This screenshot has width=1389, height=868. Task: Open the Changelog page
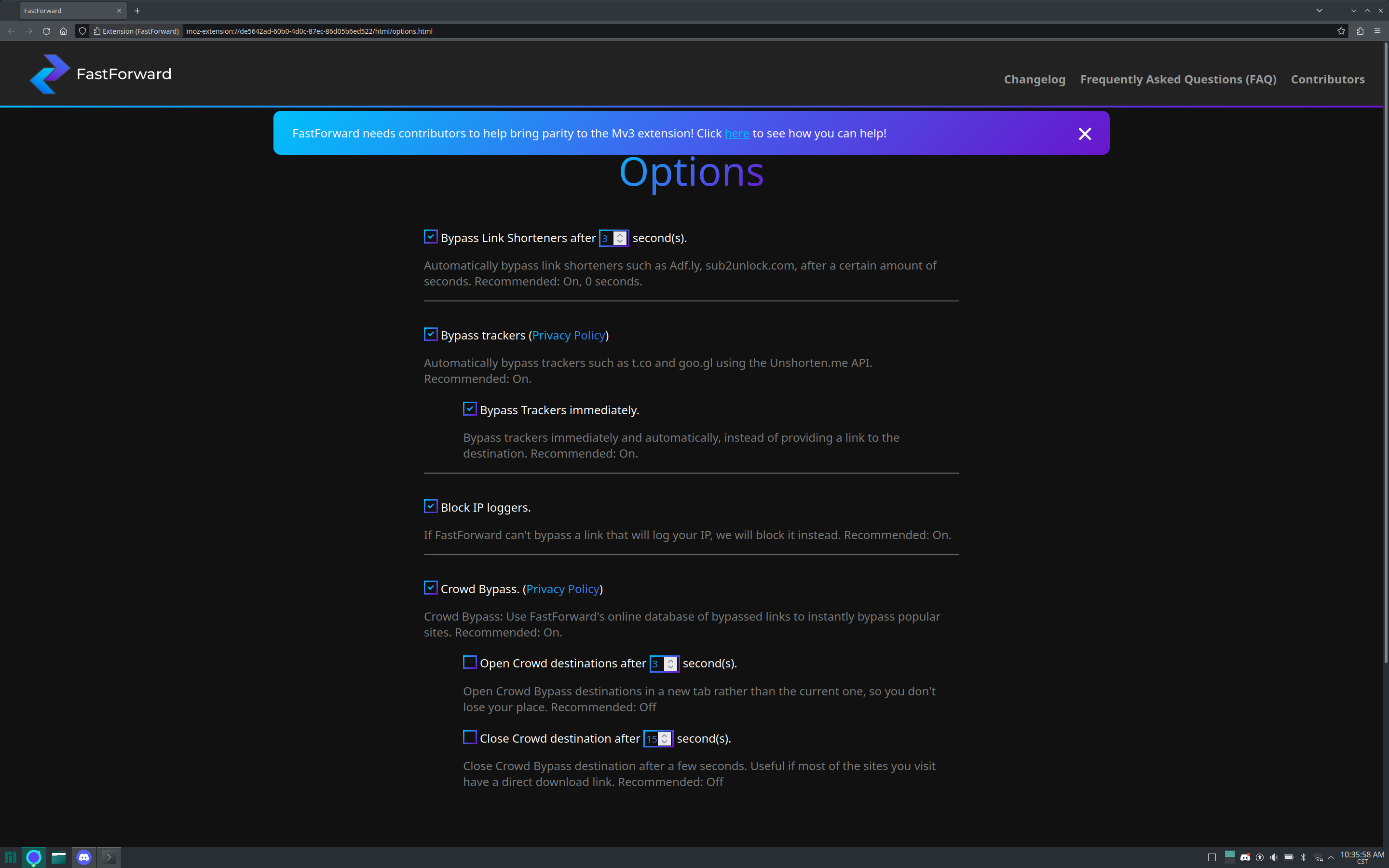pos(1035,79)
